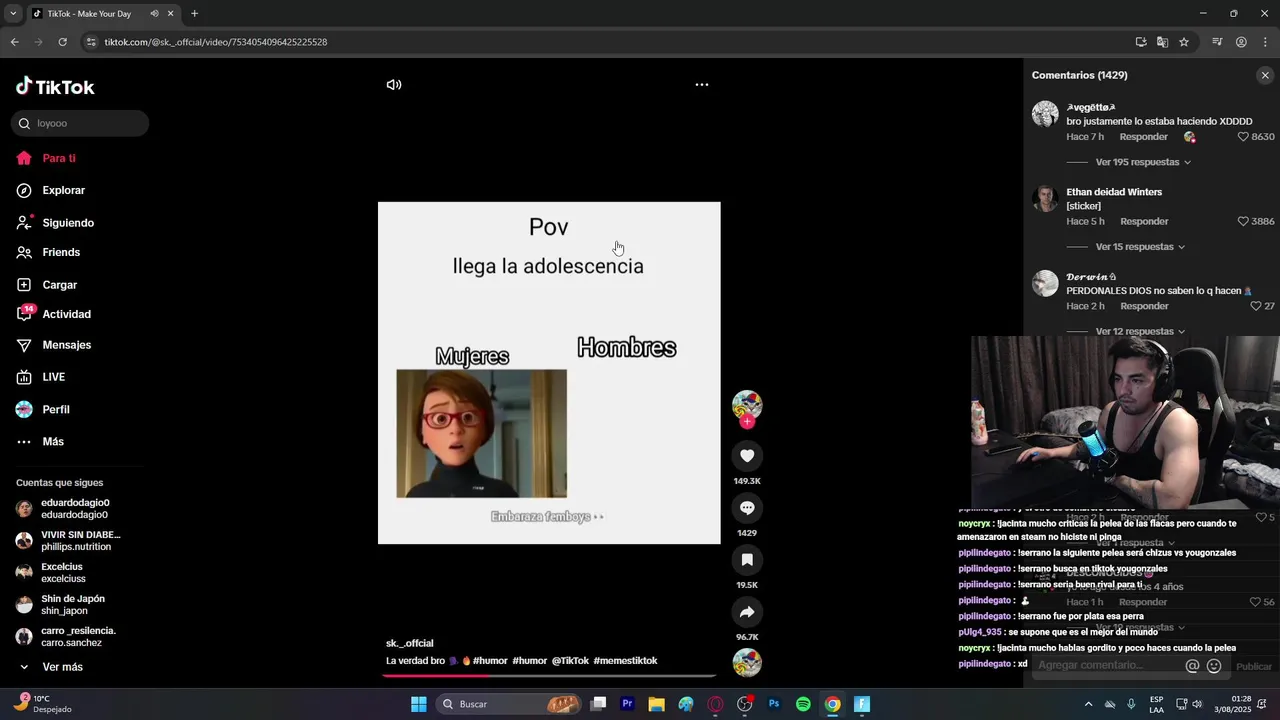This screenshot has width=1280, height=720.
Task: Expand Ver 12 respuestas under Derwin comment
Action: coord(1140,331)
